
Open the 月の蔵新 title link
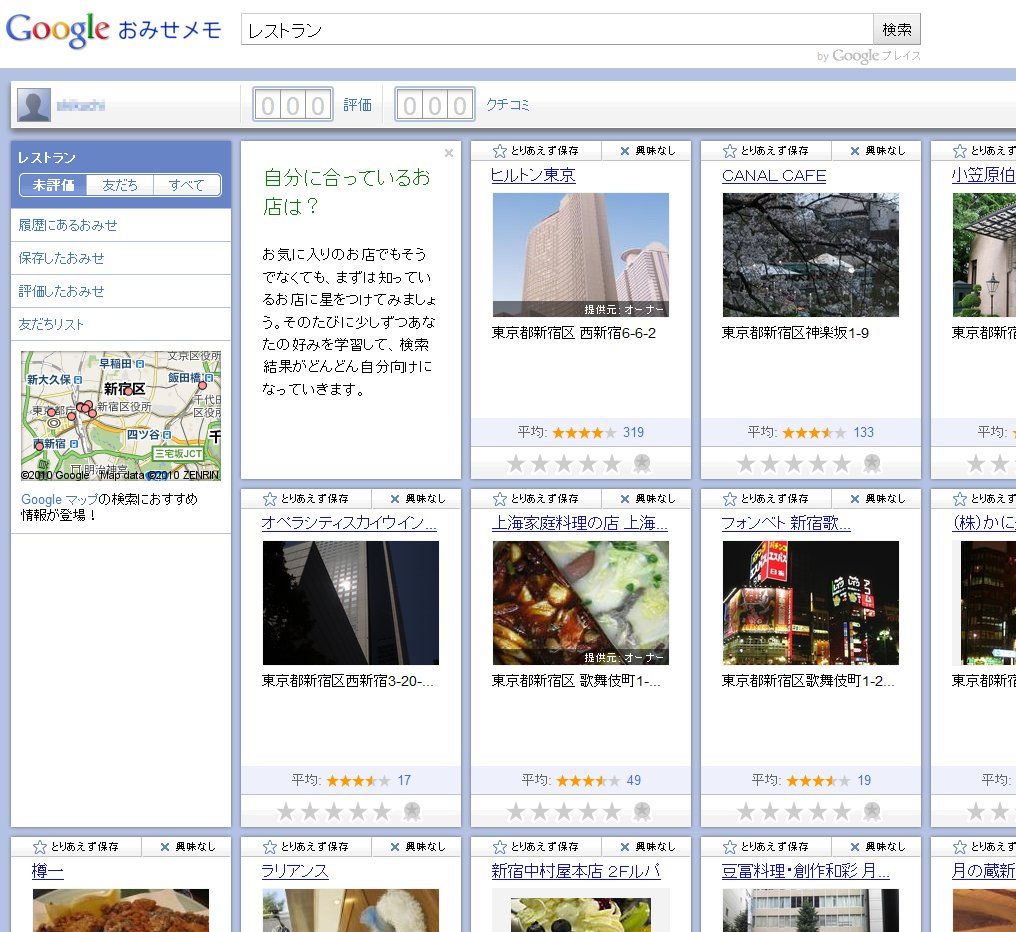[983, 871]
